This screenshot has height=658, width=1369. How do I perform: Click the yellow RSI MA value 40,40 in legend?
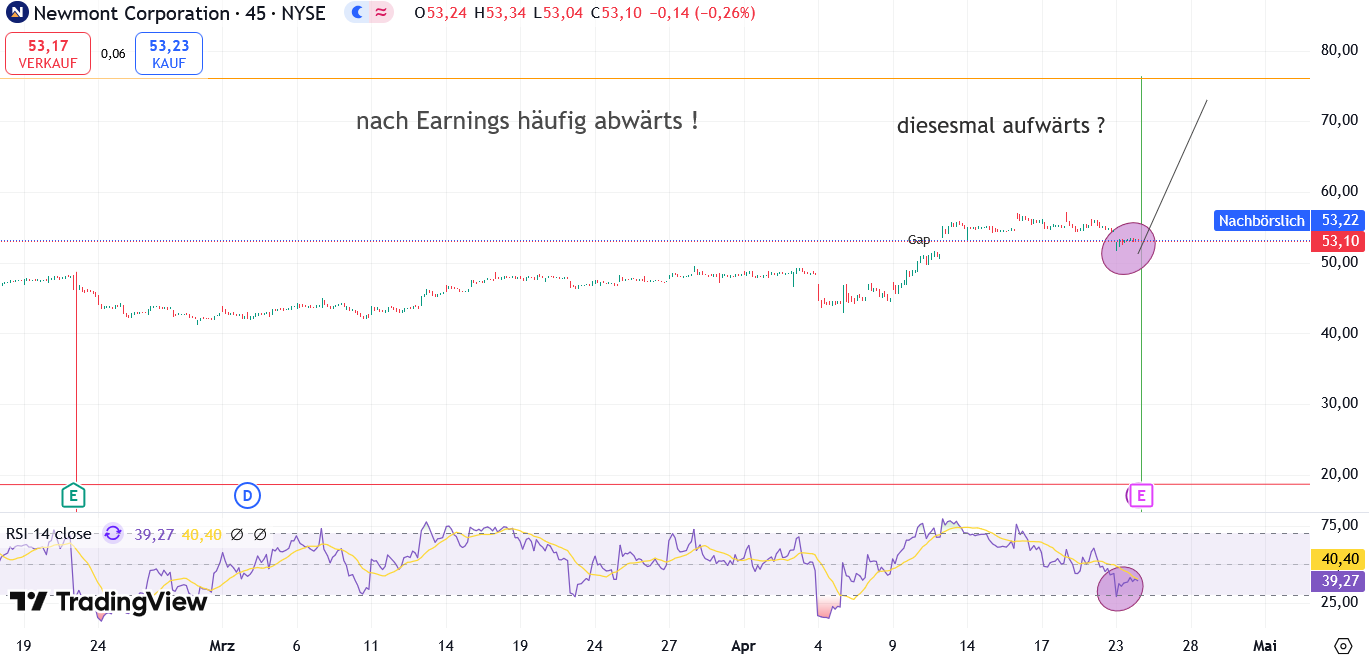point(200,534)
